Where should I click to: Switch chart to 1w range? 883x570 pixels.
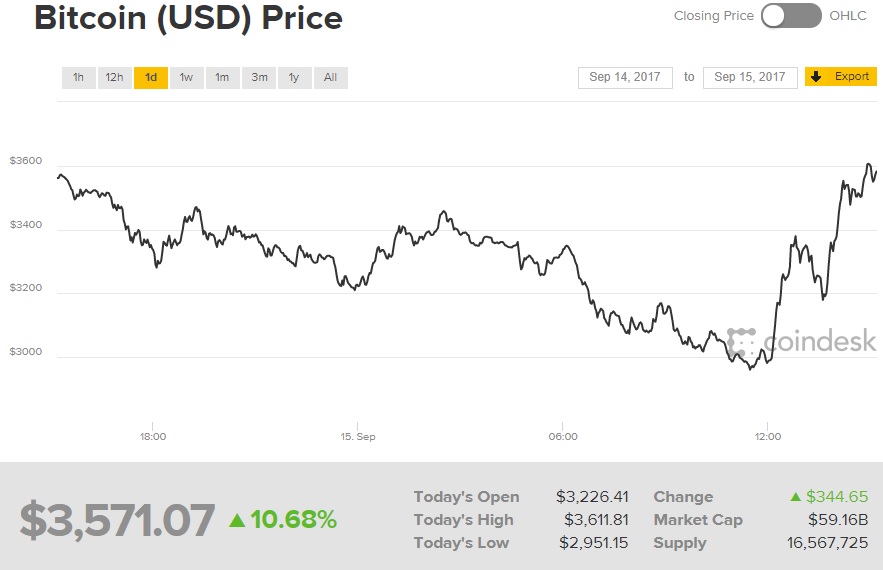tap(186, 78)
